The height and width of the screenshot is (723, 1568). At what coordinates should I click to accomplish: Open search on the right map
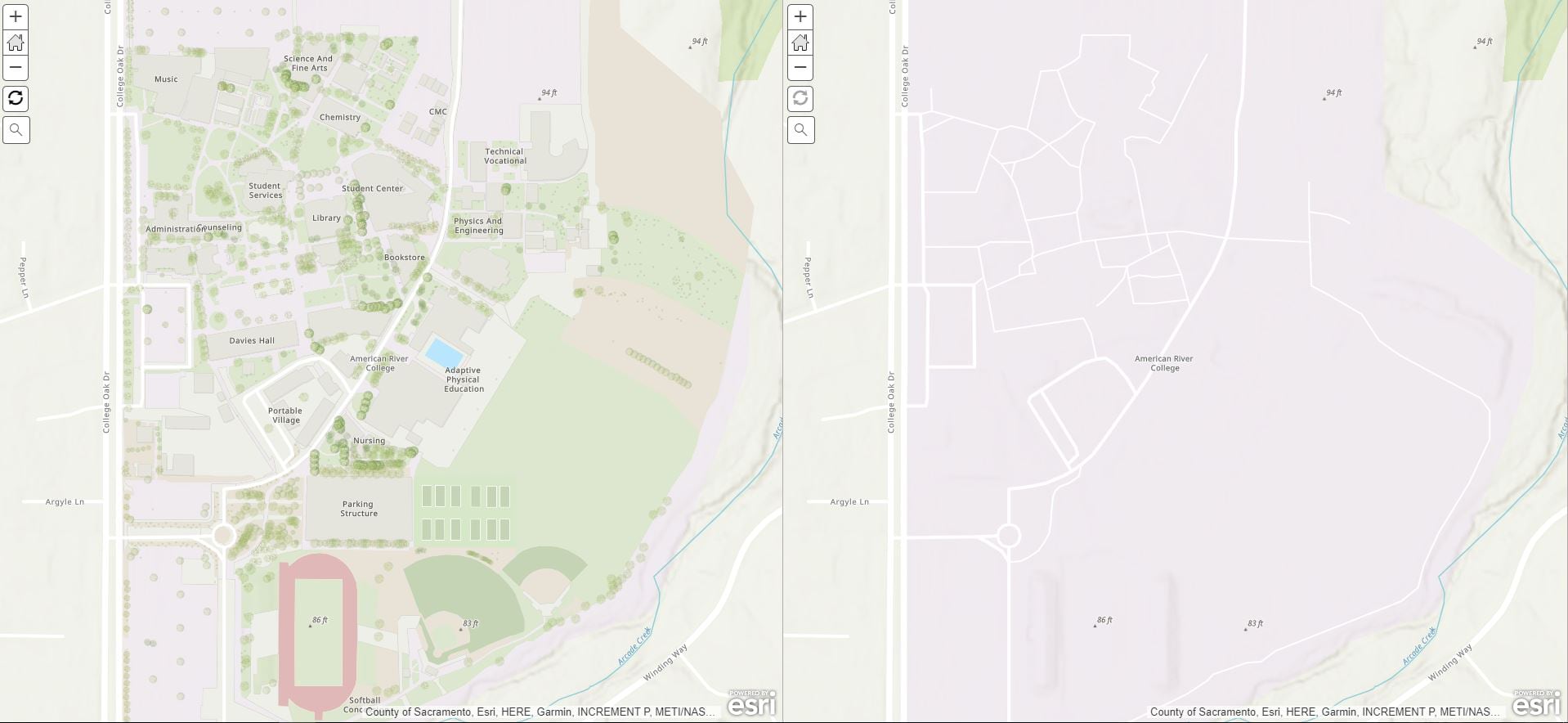(x=800, y=130)
